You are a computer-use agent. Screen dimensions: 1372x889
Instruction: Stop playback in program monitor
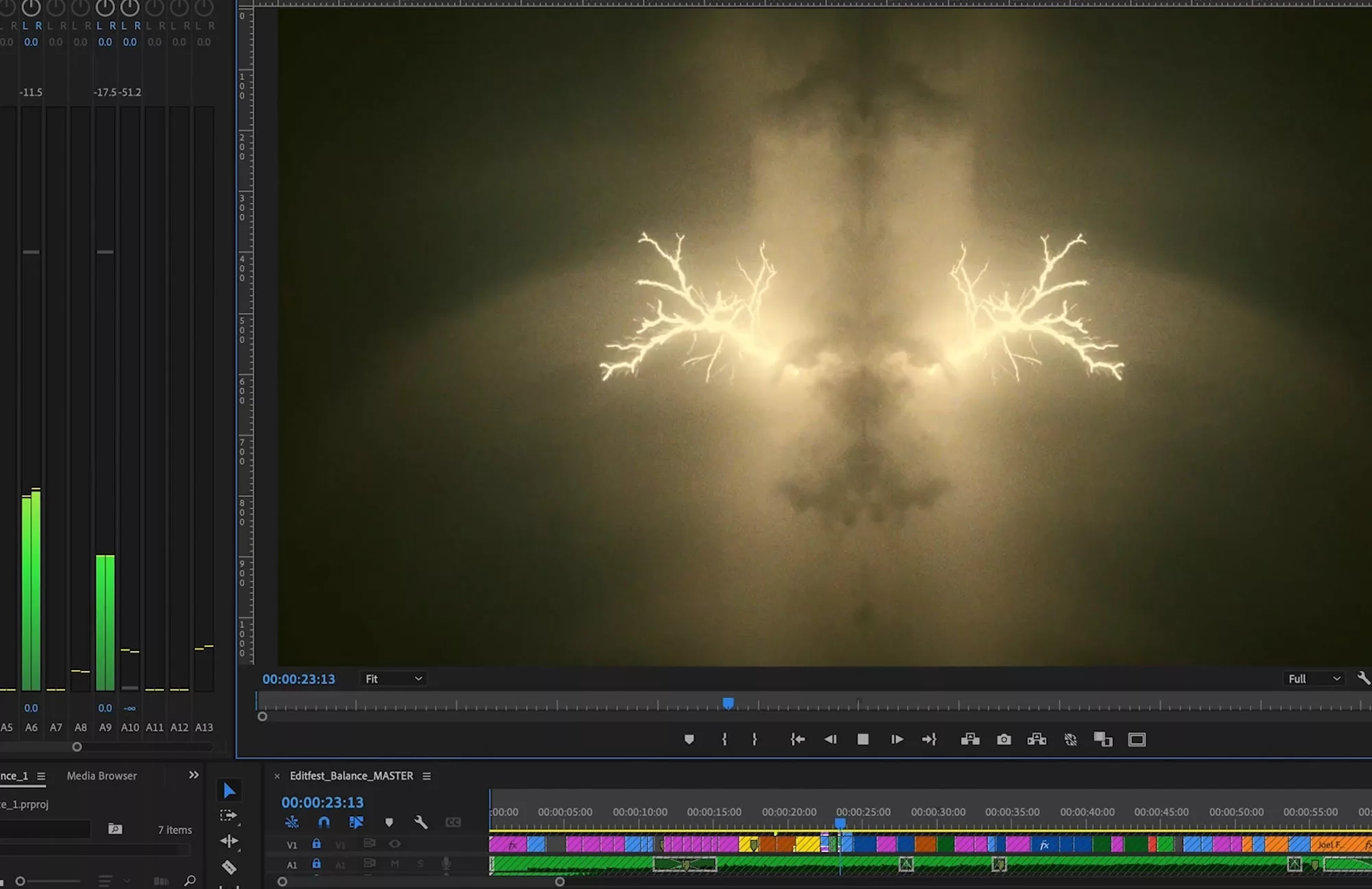pyautogui.click(x=863, y=739)
